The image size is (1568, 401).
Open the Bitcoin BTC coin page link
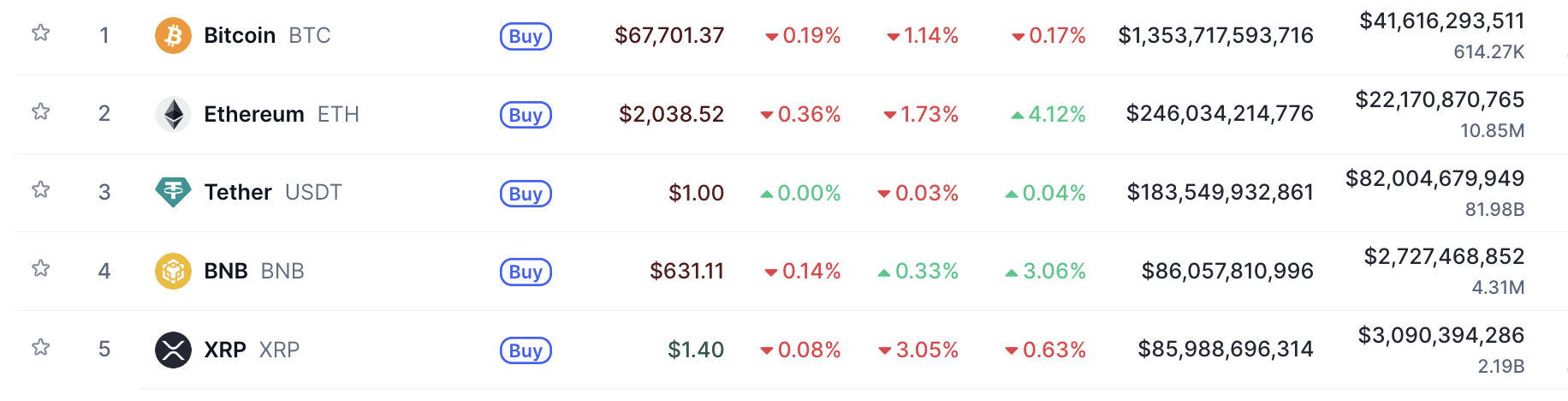coord(266,36)
